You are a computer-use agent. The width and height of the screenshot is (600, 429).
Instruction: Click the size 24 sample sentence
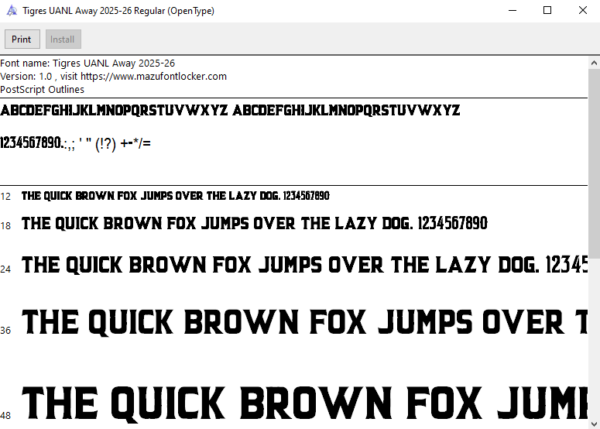point(305,265)
